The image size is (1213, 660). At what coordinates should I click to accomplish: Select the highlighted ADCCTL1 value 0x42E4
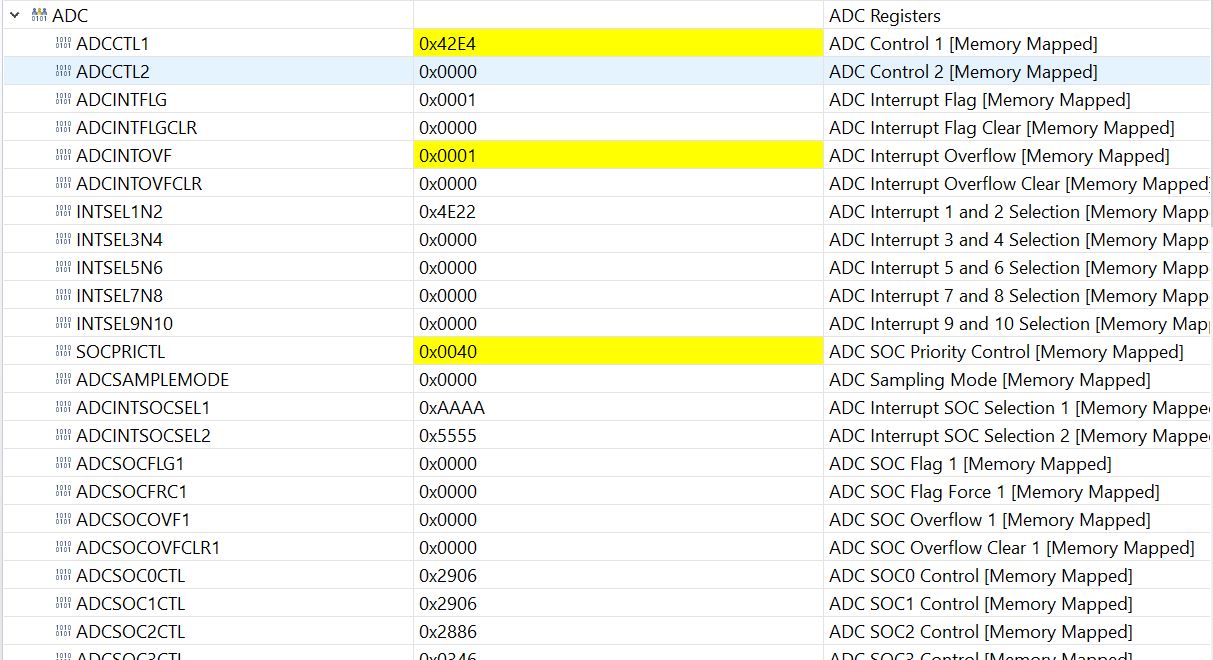449,44
